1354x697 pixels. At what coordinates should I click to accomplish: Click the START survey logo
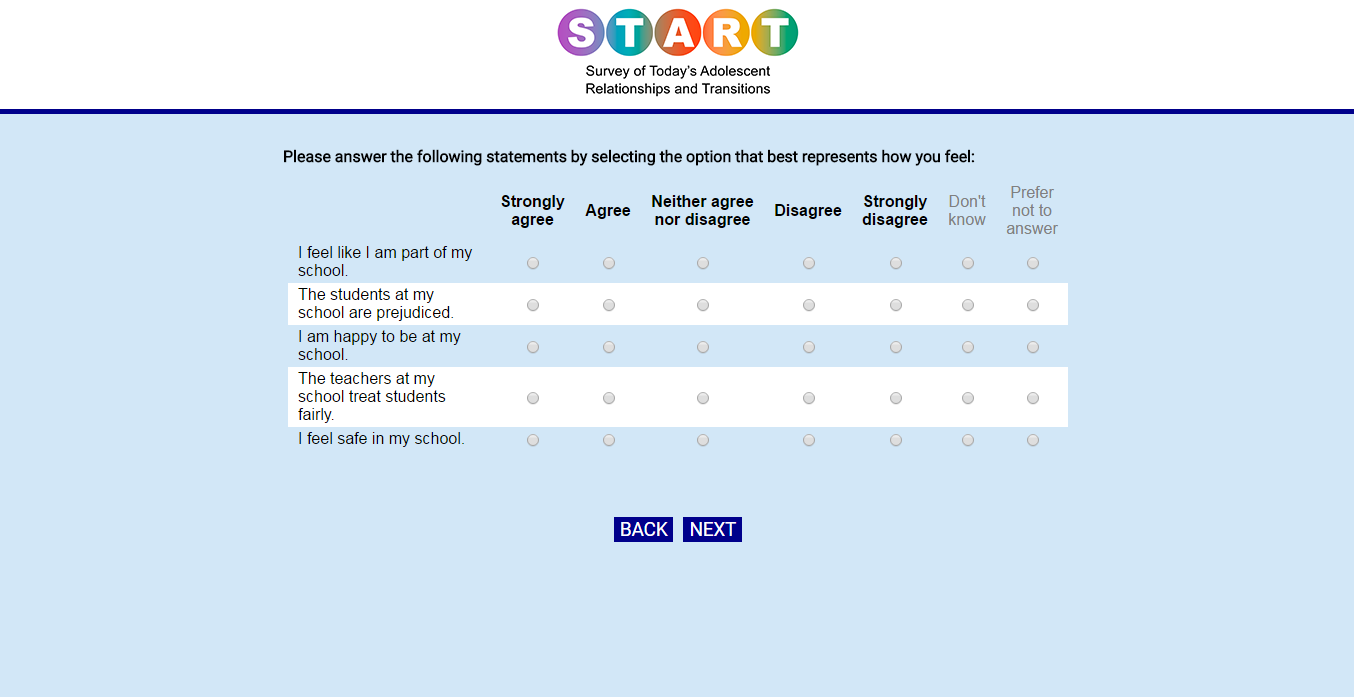678,52
